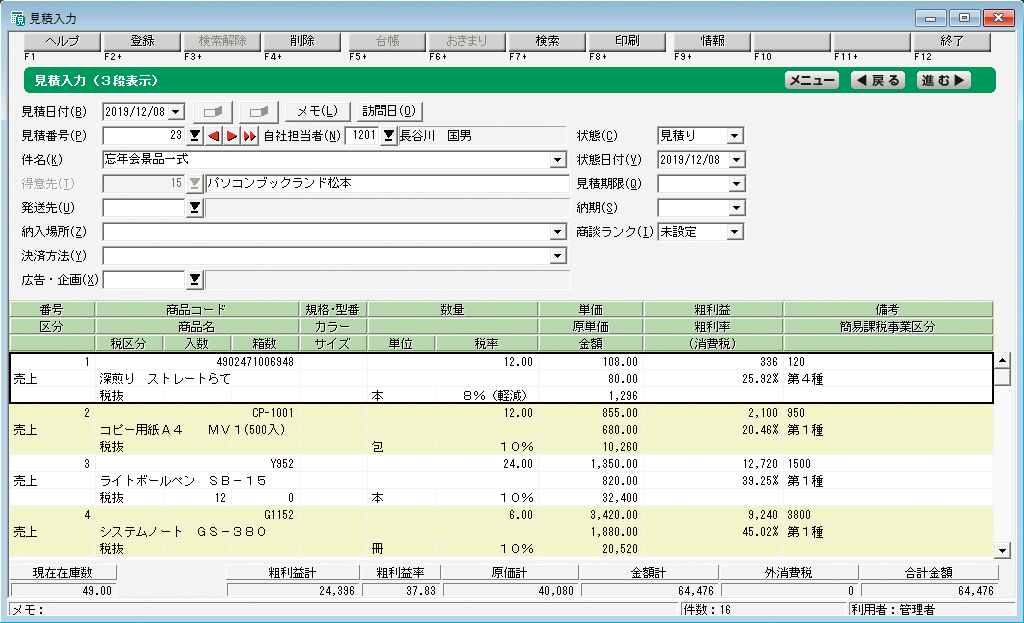Open the 状態 dropdown
The width and height of the screenshot is (1024, 623).
(x=735, y=136)
